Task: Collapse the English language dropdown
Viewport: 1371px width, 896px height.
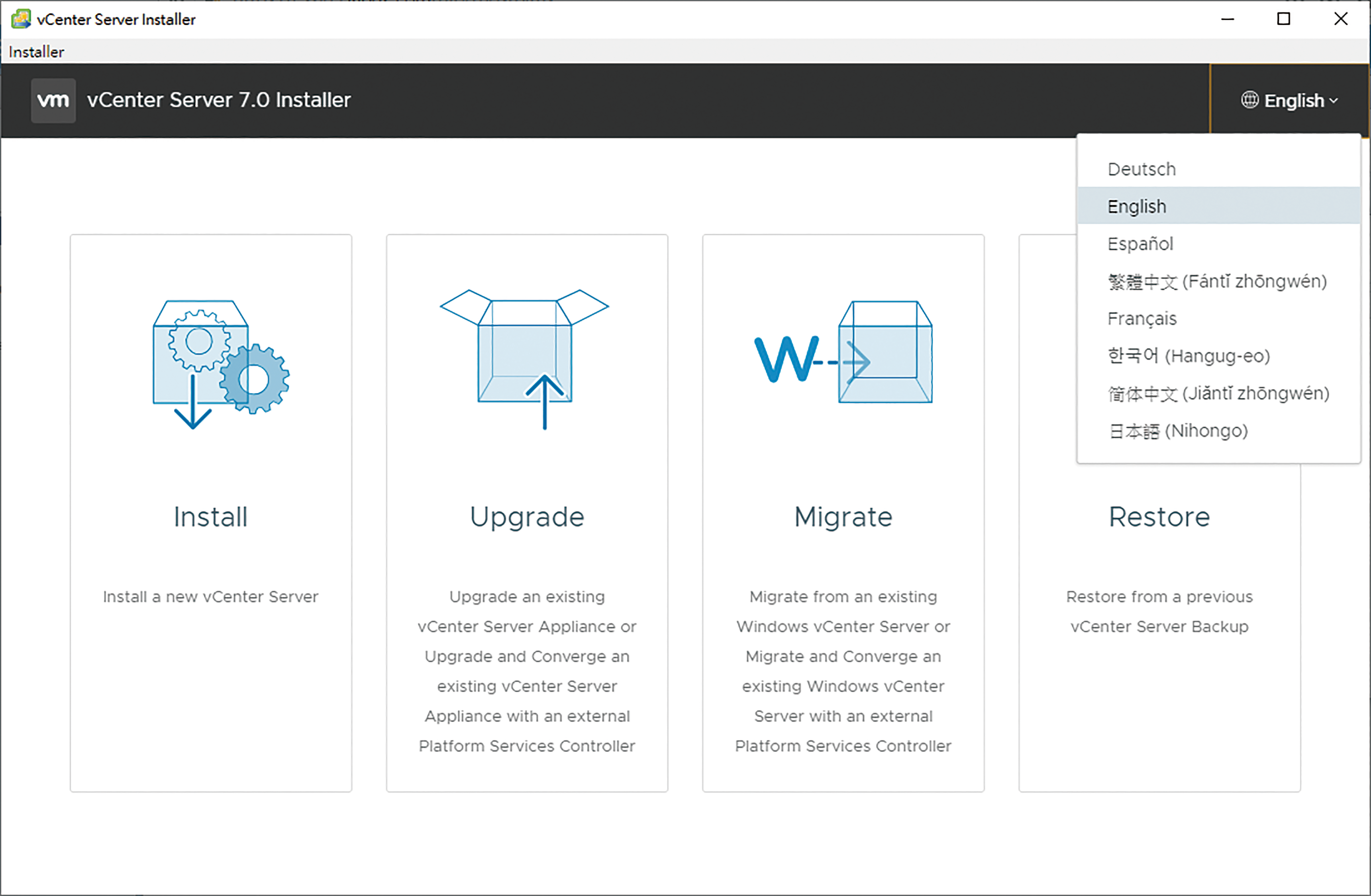Action: (1289, 100)
